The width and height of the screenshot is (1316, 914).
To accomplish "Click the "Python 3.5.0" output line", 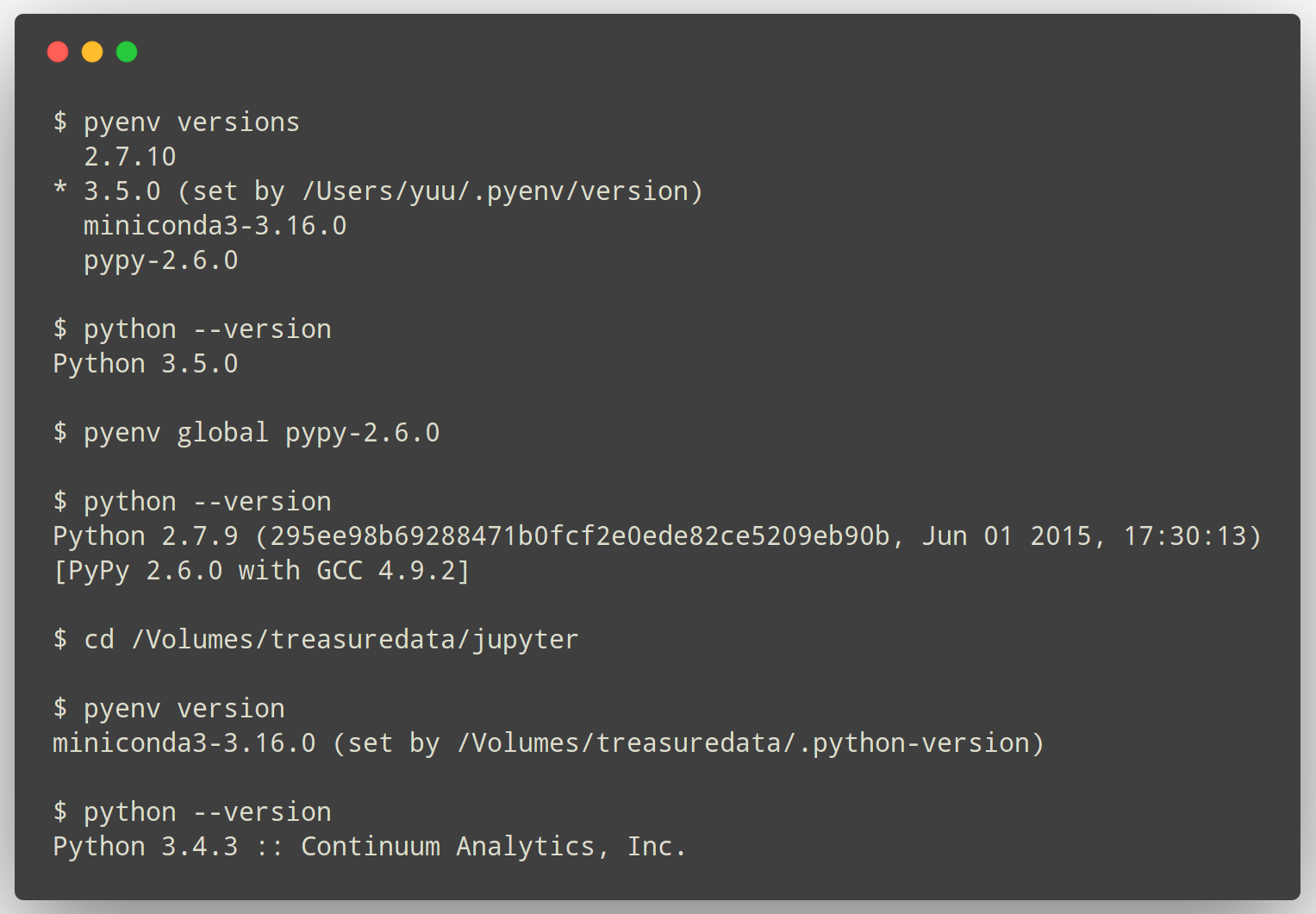I will 145,364.
